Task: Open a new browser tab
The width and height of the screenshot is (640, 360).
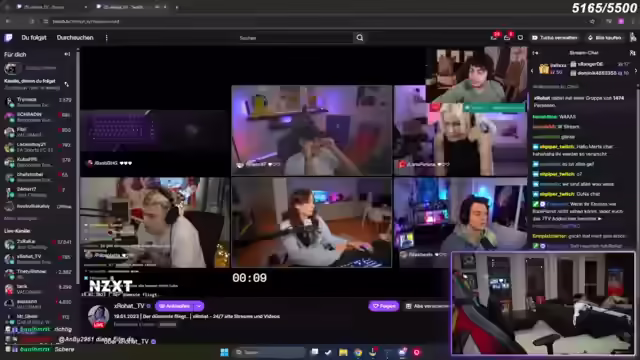Action: (177, 7)
